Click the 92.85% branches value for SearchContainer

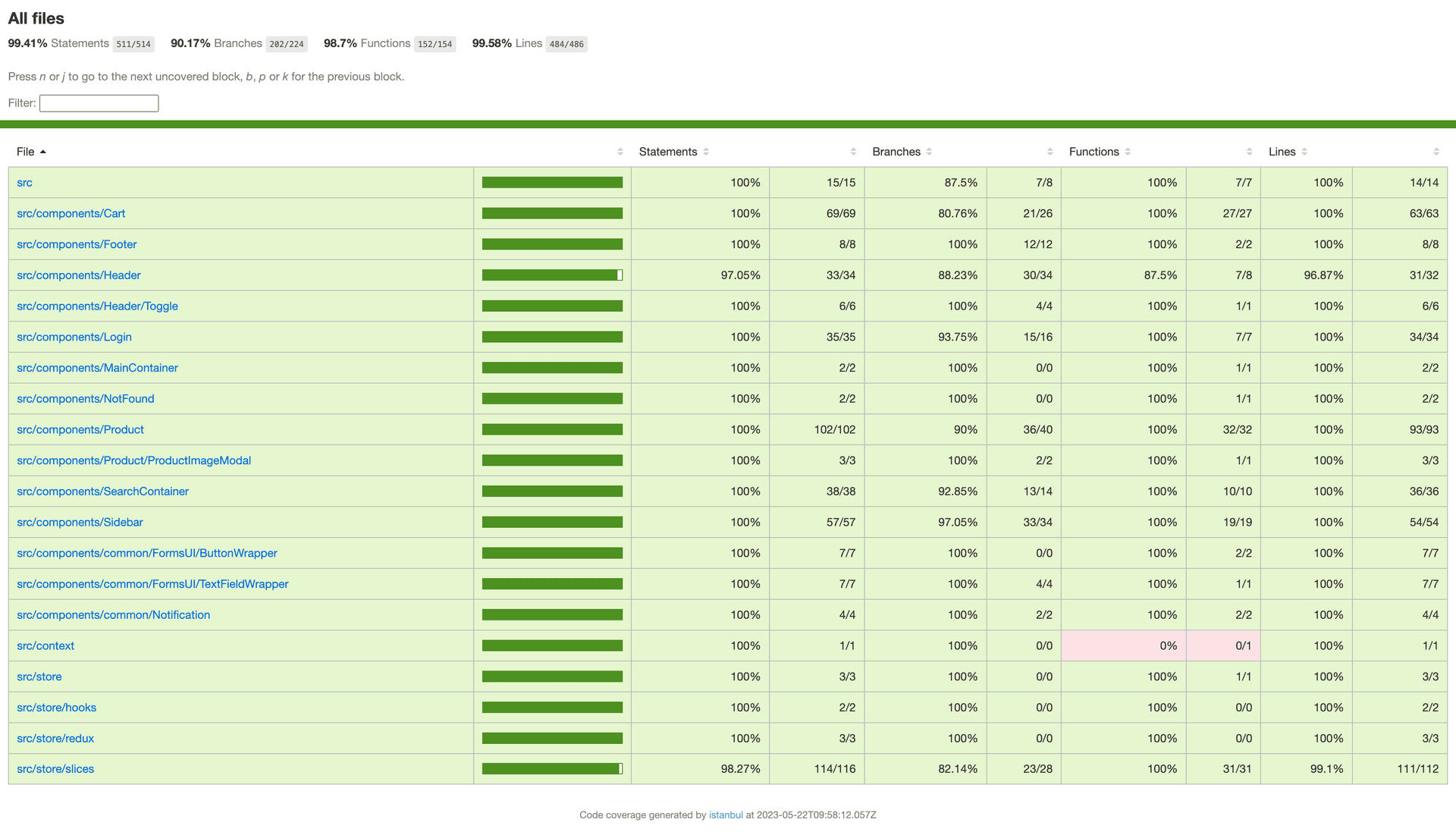point(958,491)
